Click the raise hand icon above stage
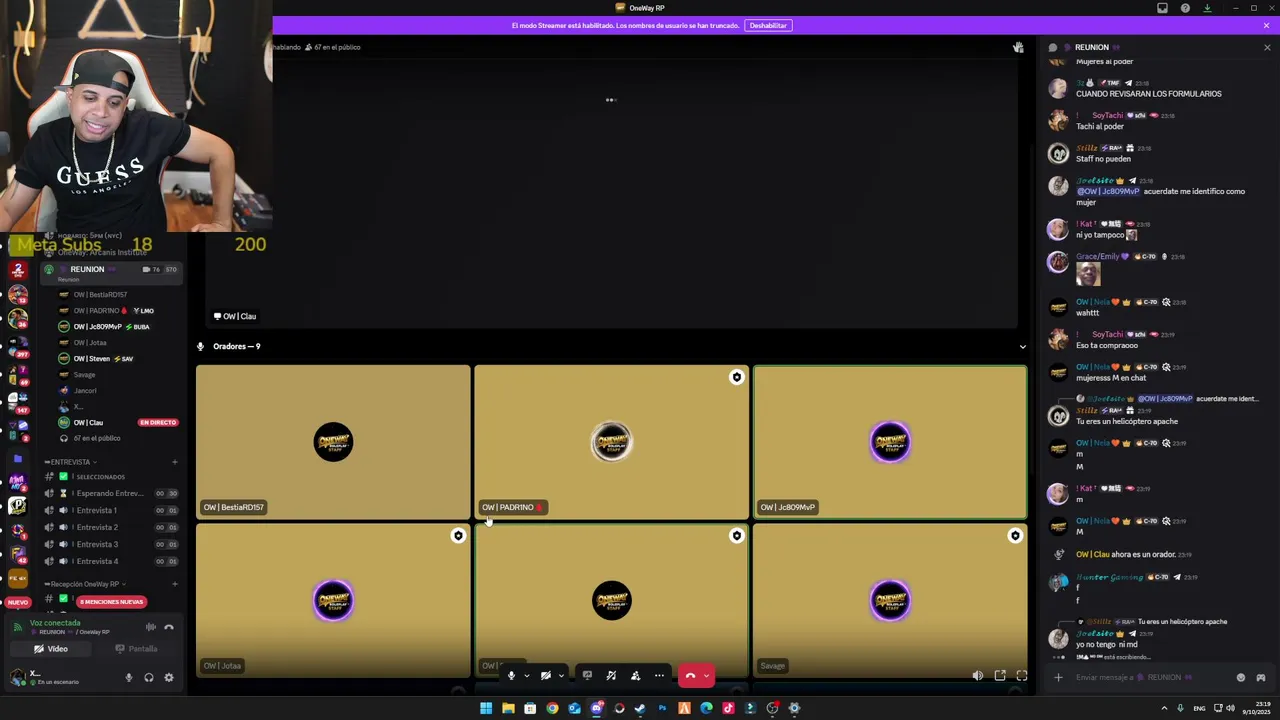1280x720 pixels. [1018, 47]
